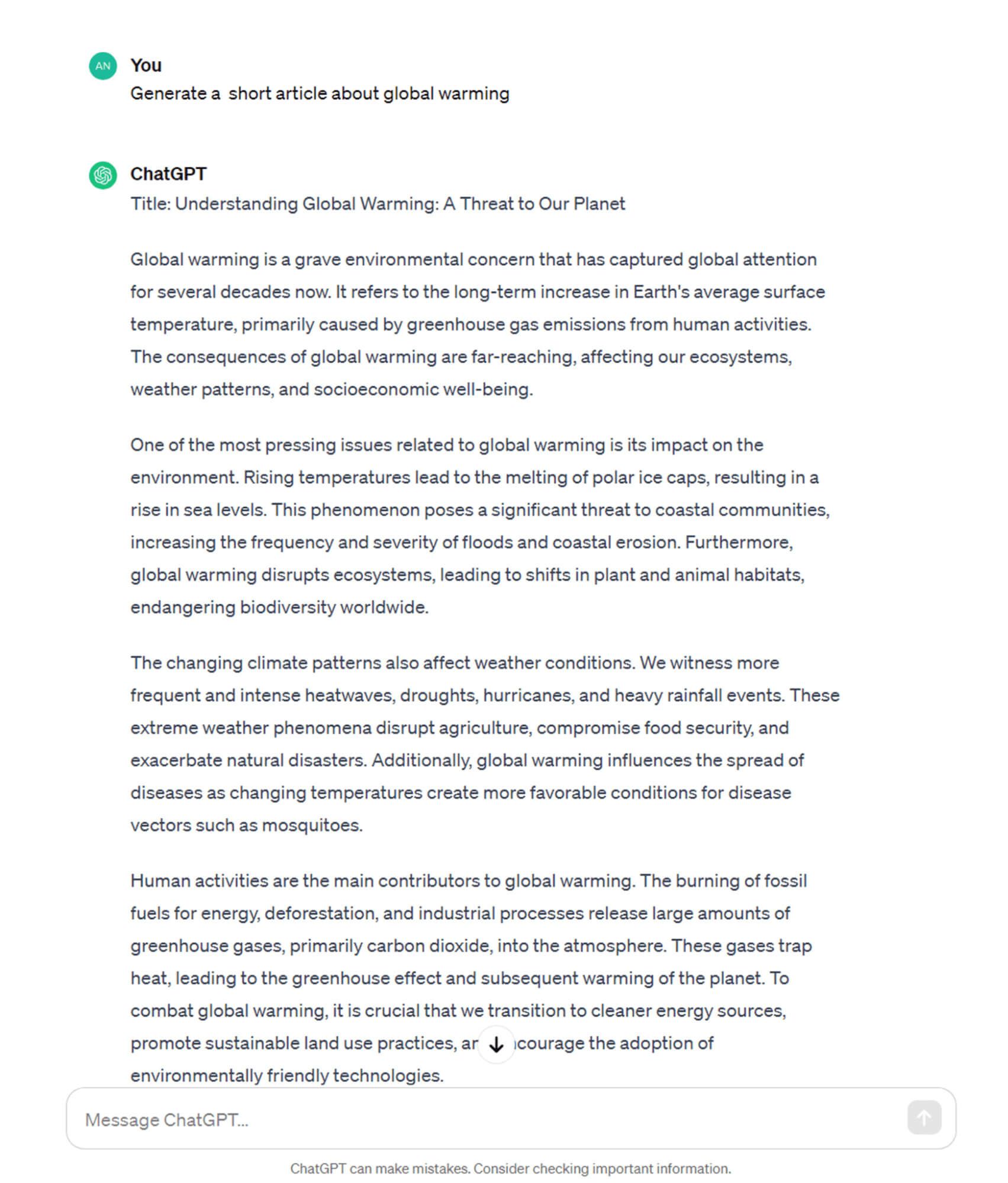Click the "ChatGPT can make mistakes" disclaimer
The height and width of the screenshot is (1183, 1008).
click(510, 1169)
